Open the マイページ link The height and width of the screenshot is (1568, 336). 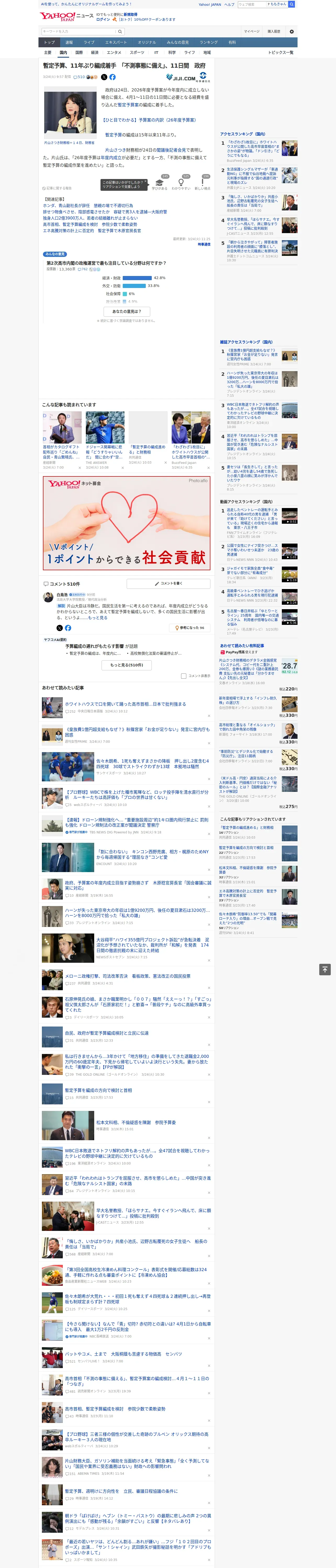[x=251, y=32]
